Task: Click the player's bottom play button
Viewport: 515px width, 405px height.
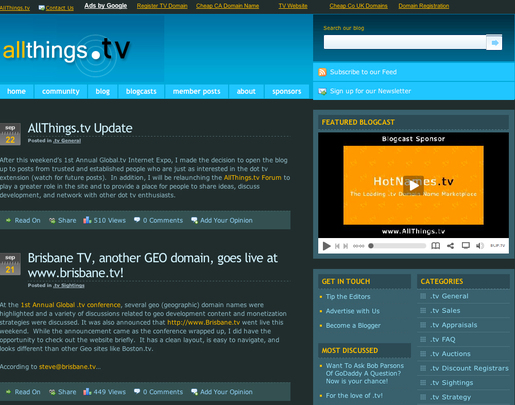Action: pyautogui.click(x=326, y=246)
